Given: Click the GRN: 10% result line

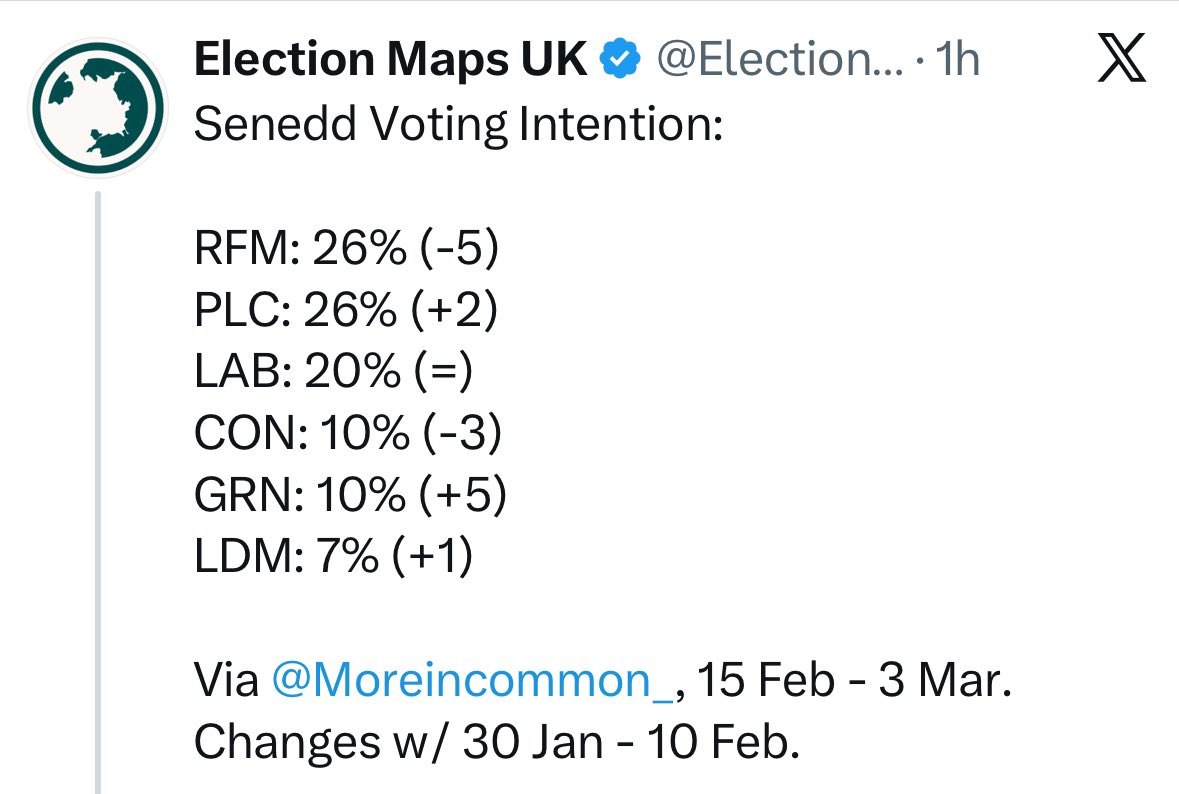Looking at the screenshot, I should (x=349, y=497).
